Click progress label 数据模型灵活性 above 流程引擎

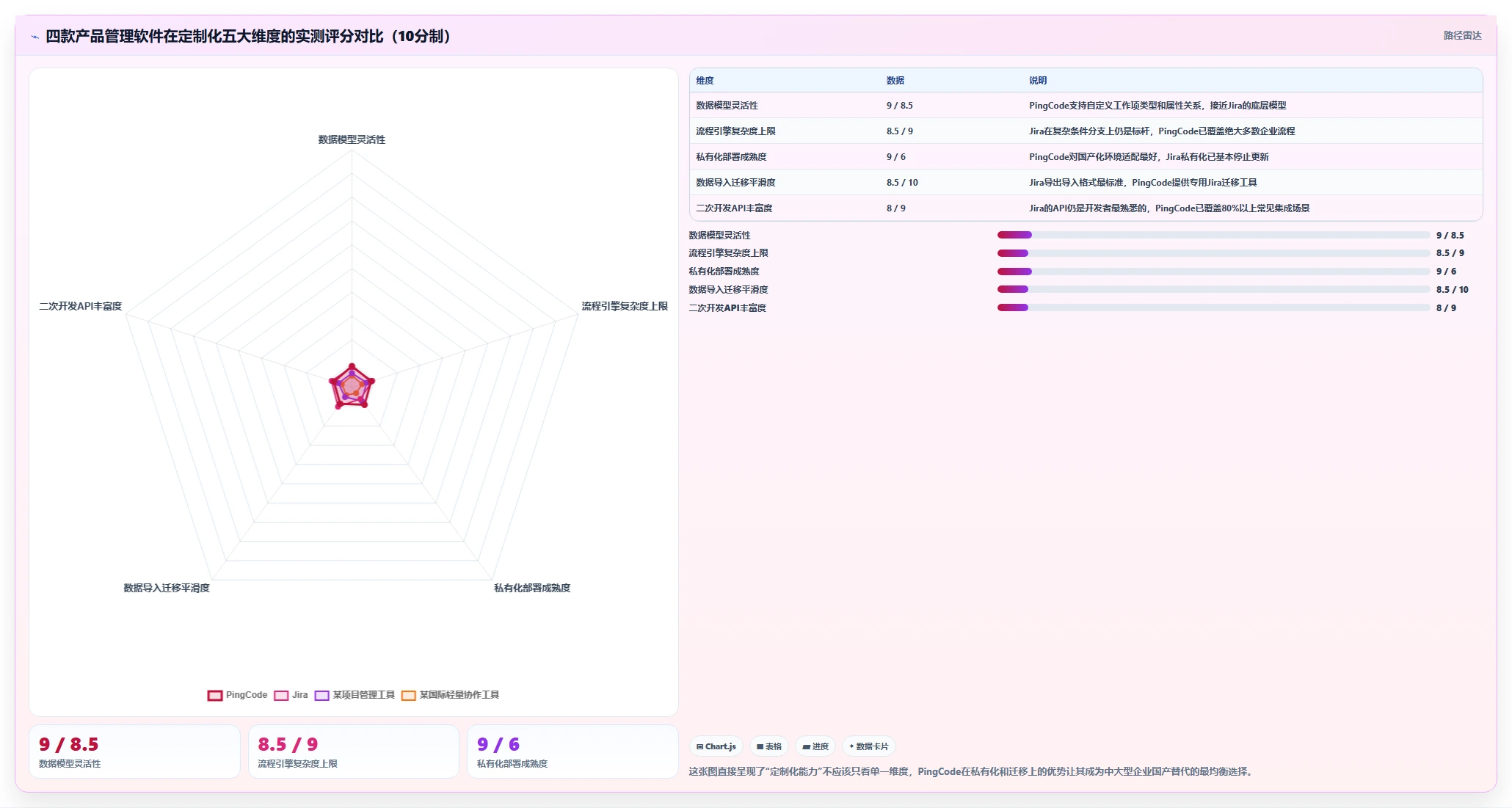click(x=719, y=236)
